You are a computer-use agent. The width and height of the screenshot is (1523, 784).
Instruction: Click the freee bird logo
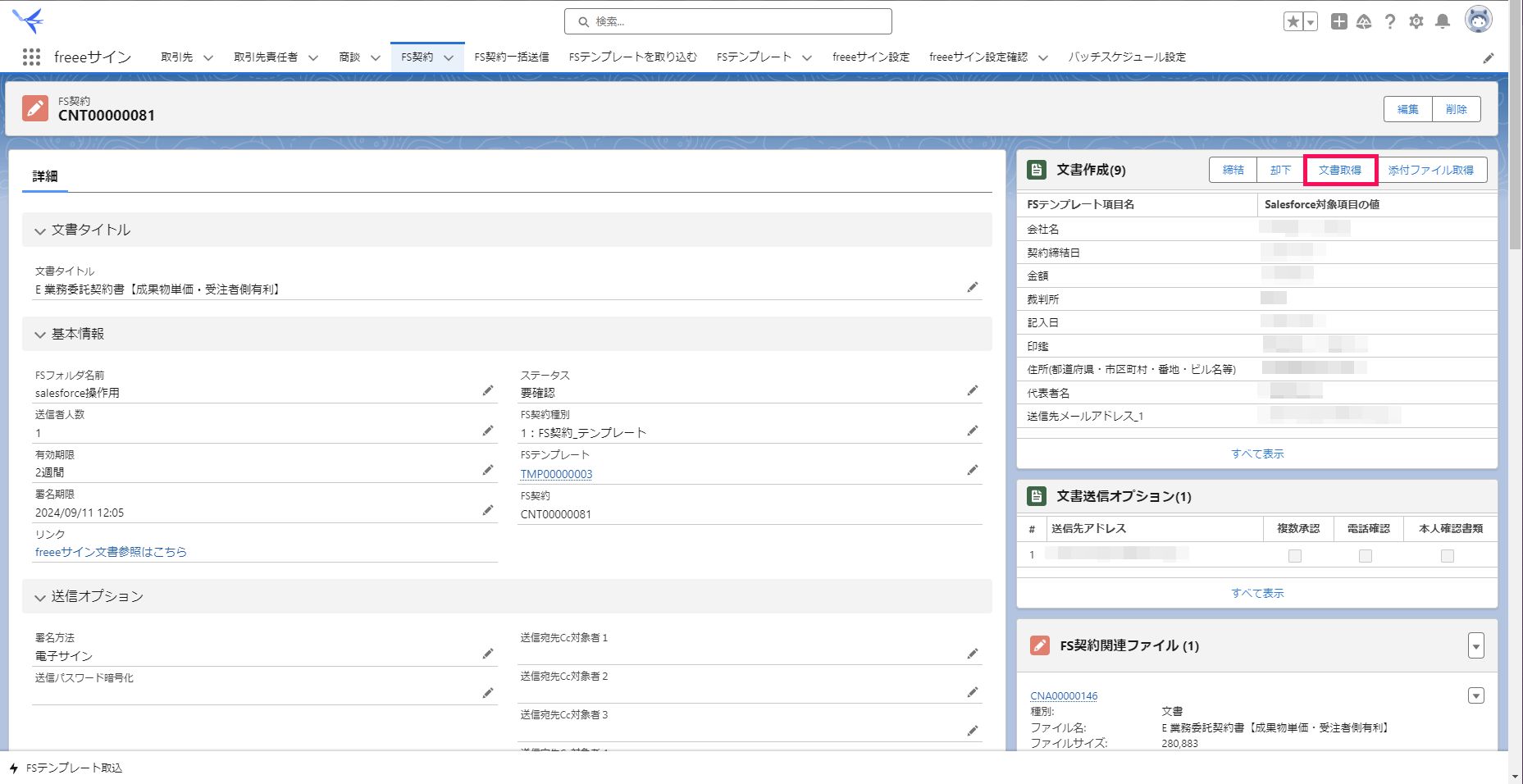(x=28, y=21)
